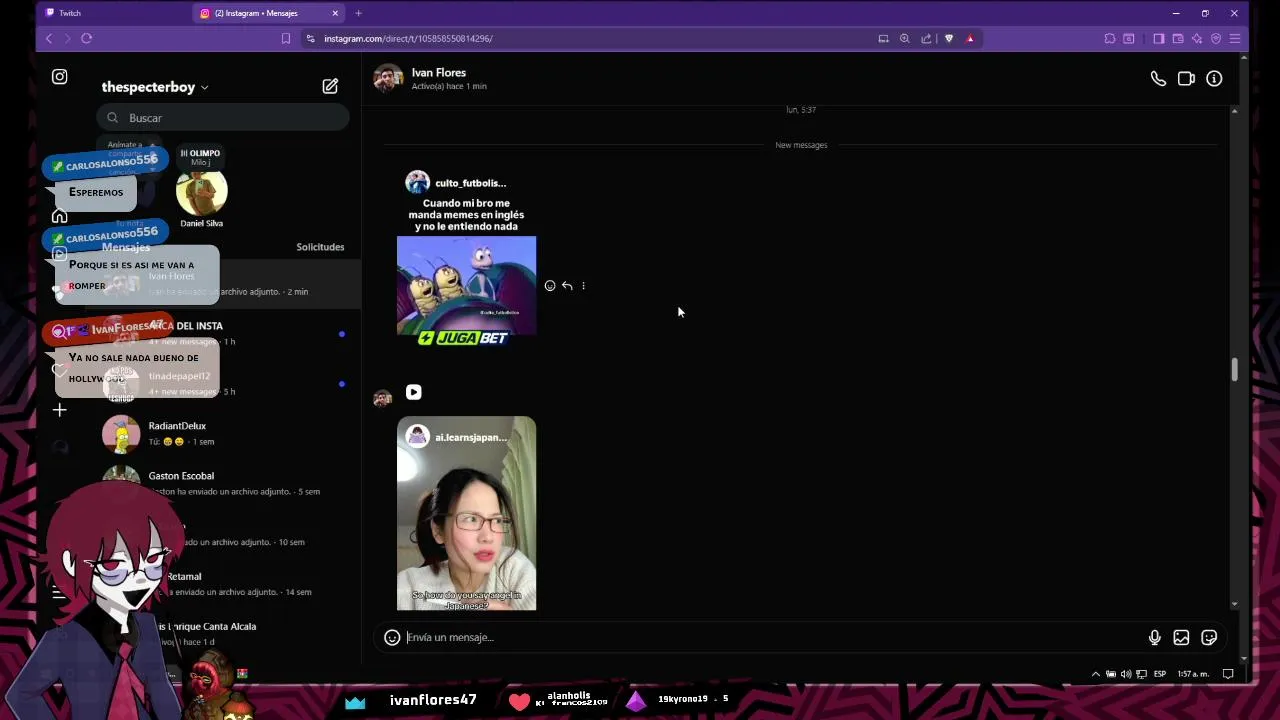Play the ai.learnsjapan reel video
The height and width of the screenshot is (720, 1280).
[x=466, y=513]
